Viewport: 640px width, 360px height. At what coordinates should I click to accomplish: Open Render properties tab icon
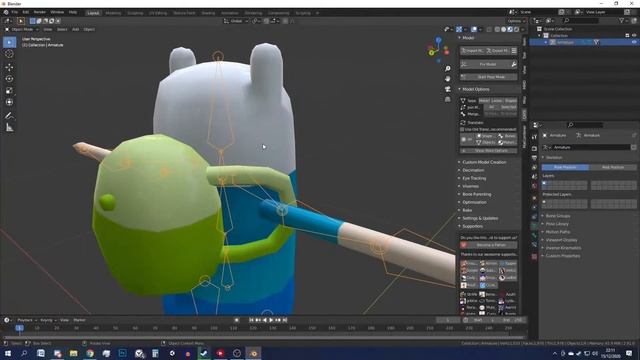(534, 149)
